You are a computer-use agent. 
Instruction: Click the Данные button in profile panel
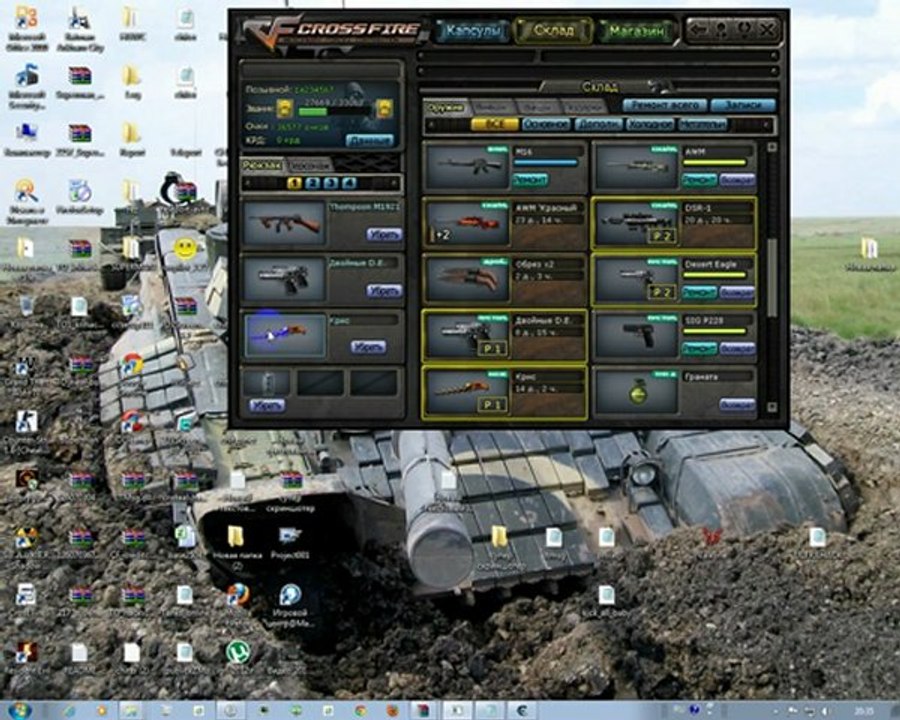pyautogui.click(x=369, y=140)
